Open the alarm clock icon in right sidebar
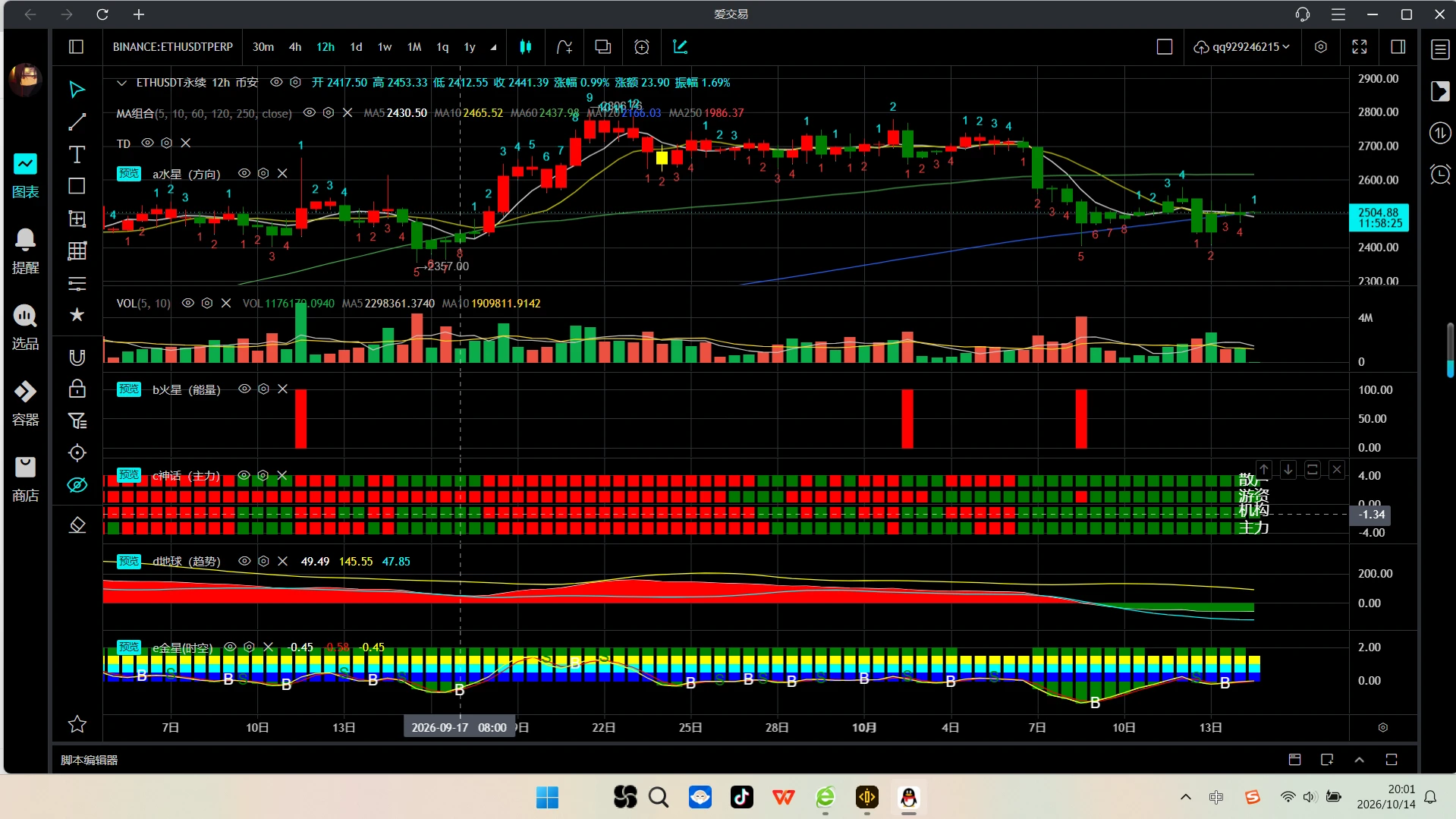The image size is (1456, 819). point(1440,175)
